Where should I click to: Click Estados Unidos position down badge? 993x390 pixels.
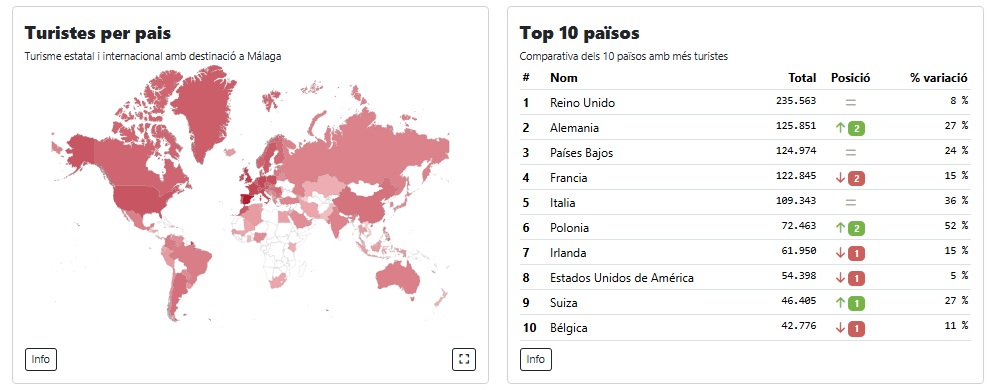click(851, 279)
